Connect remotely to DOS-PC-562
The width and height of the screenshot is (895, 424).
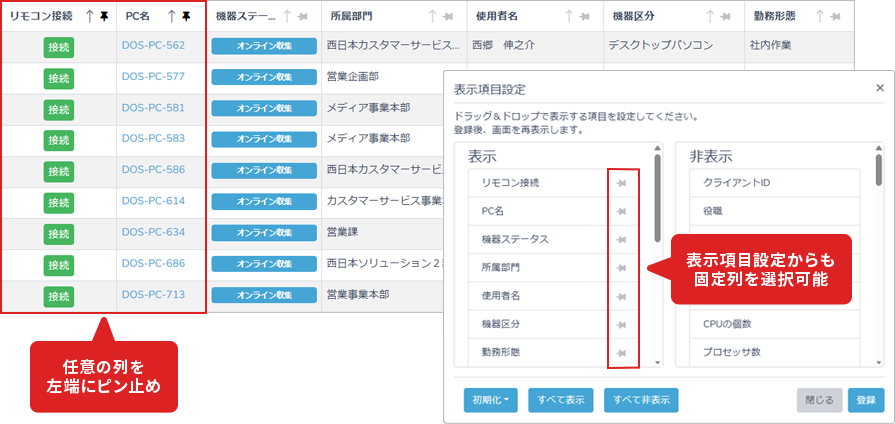tap(59, 47)
